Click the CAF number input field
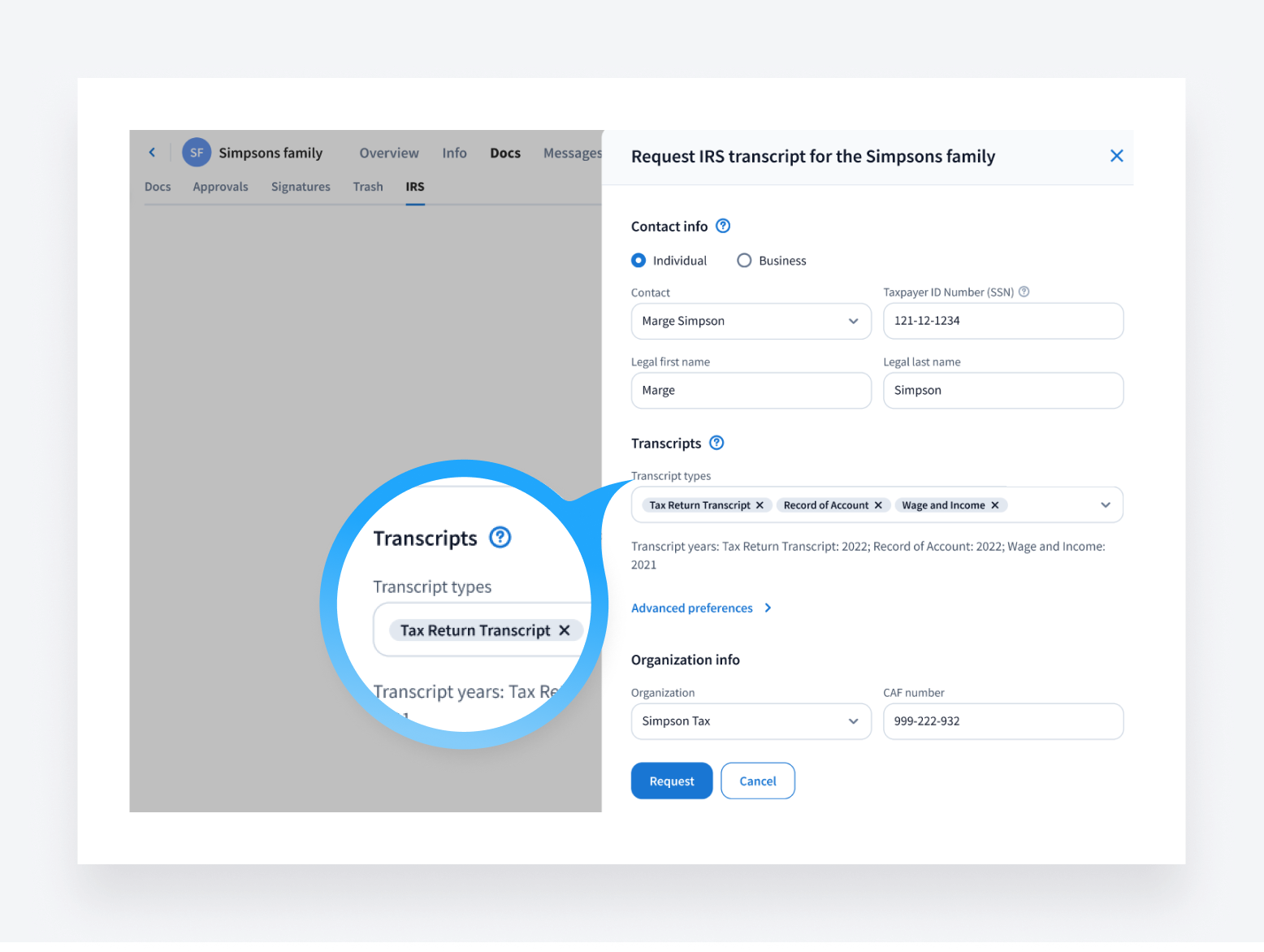 click(1002, 721)
